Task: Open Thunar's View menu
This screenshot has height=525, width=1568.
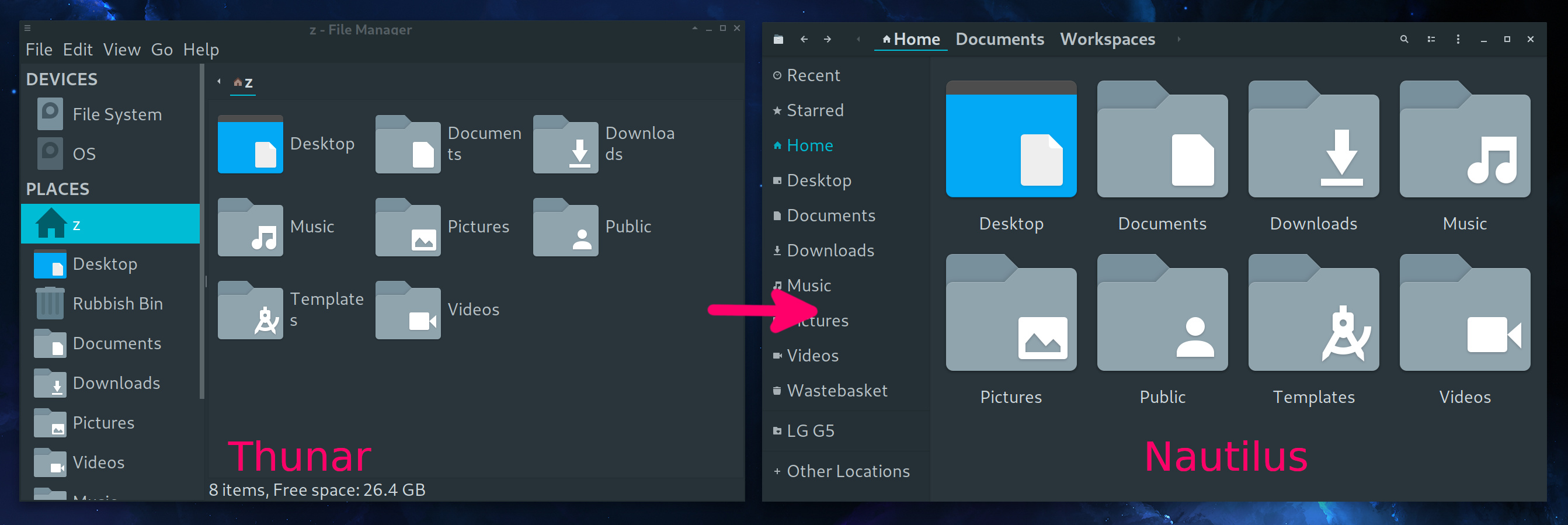Action: (121, 50)
